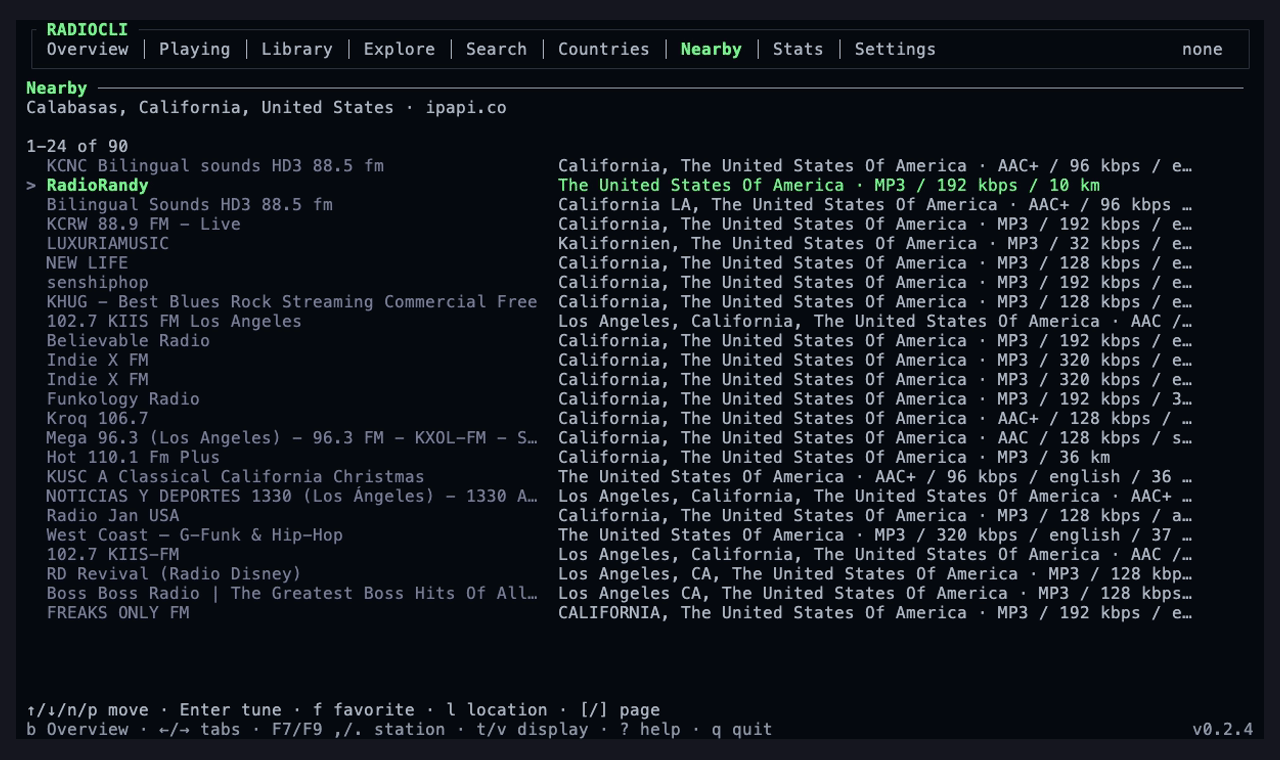Select KHUG Best Blues Rock station
This screenshot has height=760, width=1280.
[619, 302]
